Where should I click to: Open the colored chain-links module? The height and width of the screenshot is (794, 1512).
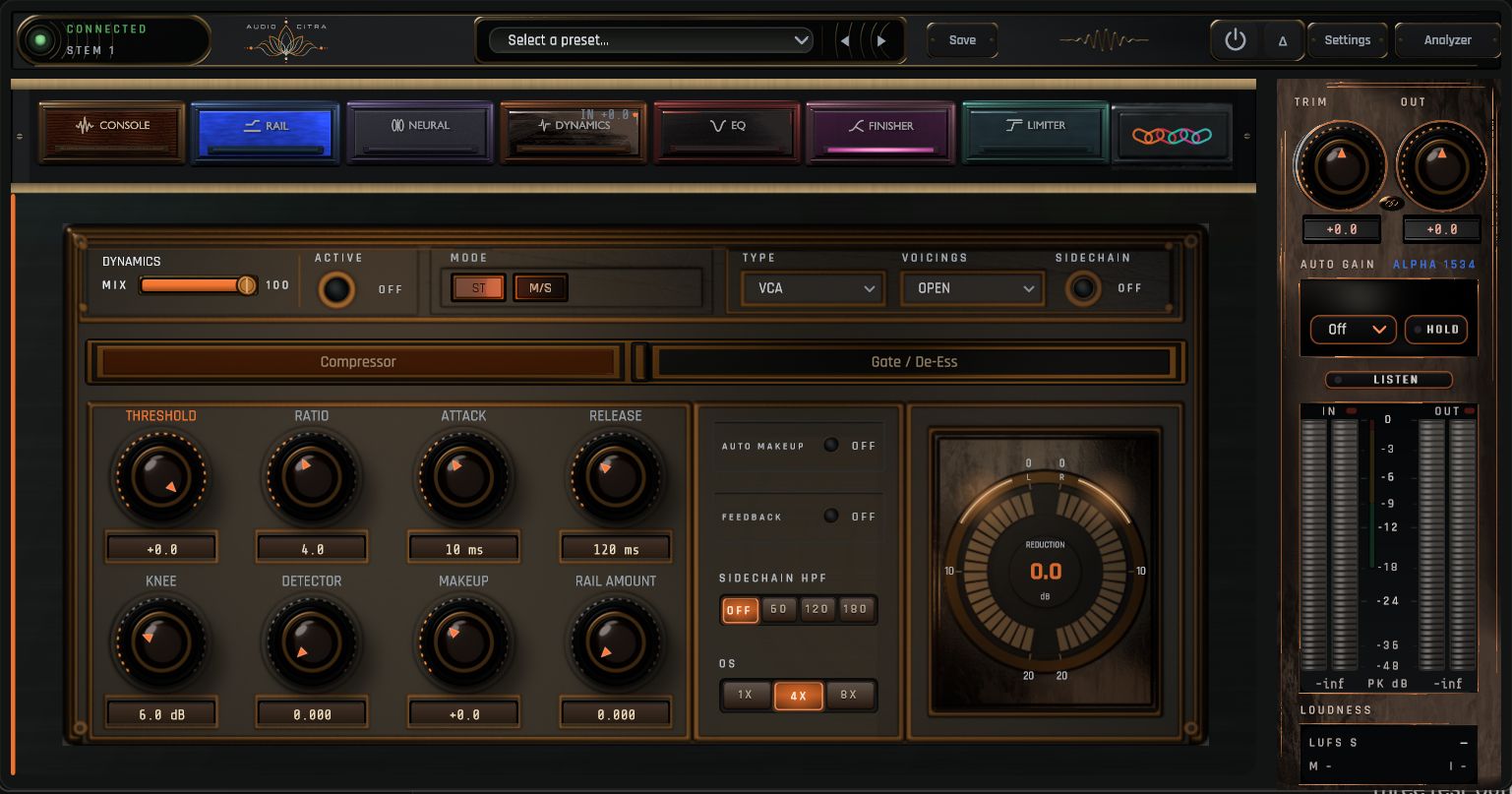(1171, 135)
